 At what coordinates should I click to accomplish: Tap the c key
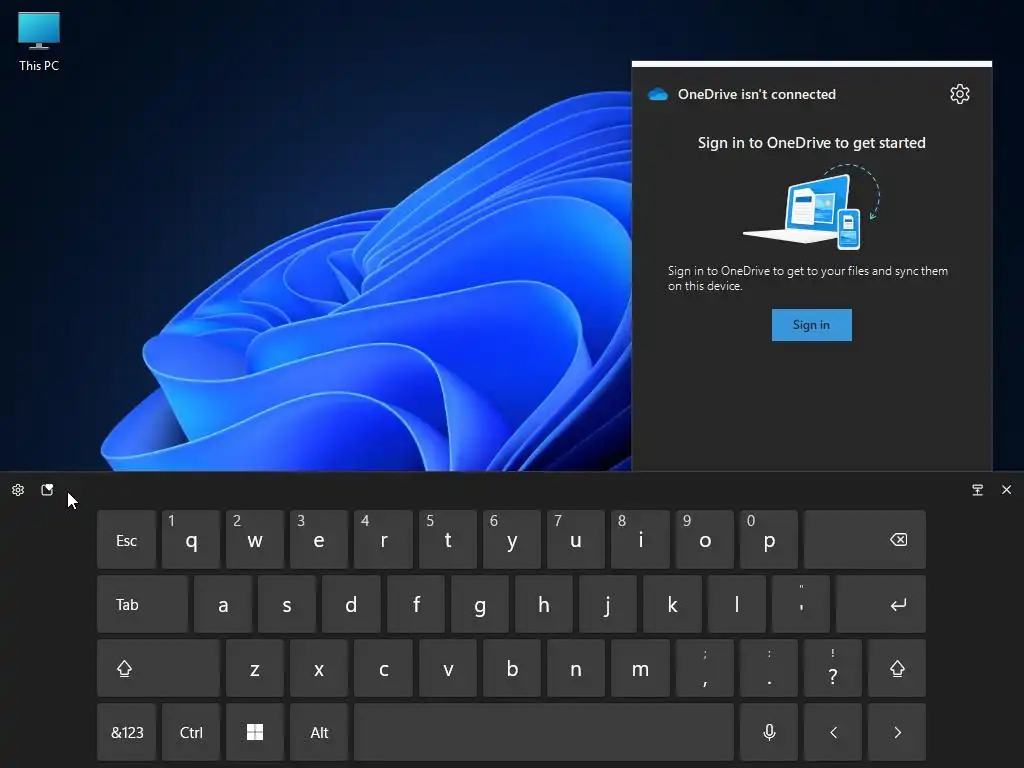383,668
